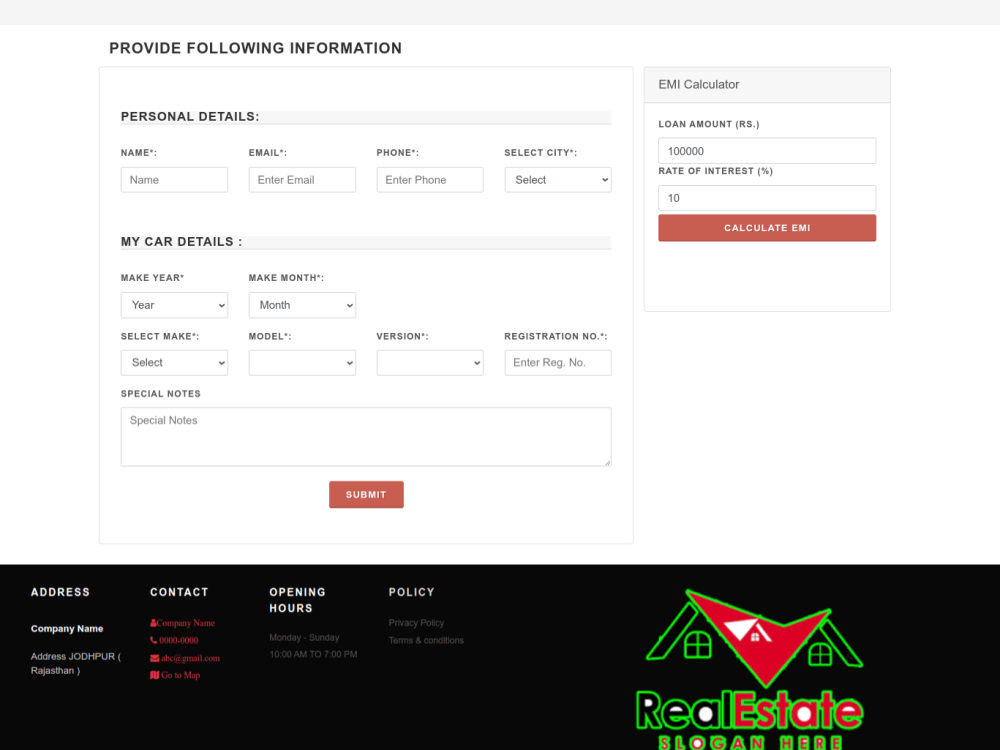Viewport: 1000px width, 750px height.
Task: Focus the Enter Phone input field
Action: point(430,180)
